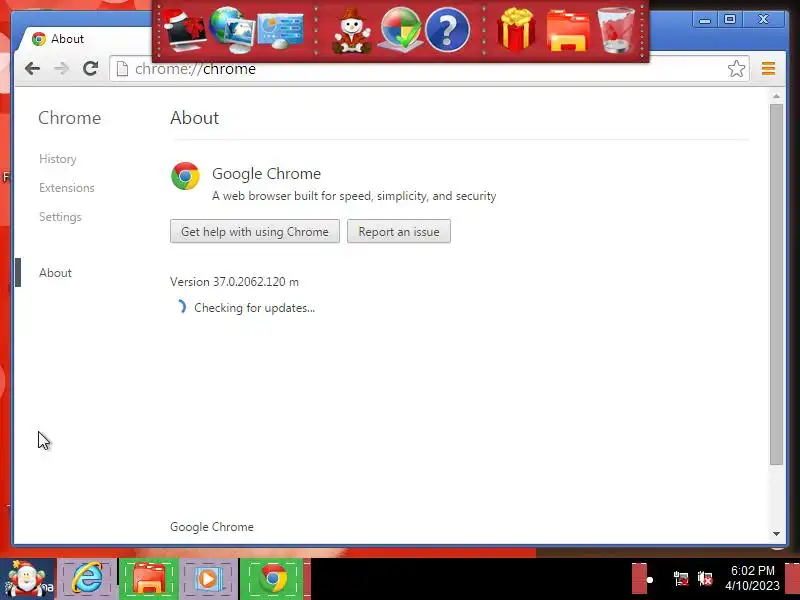The width and height of the screenshot is (800, 600).
Task: Open the control panel dock icon
Action: 280,31
